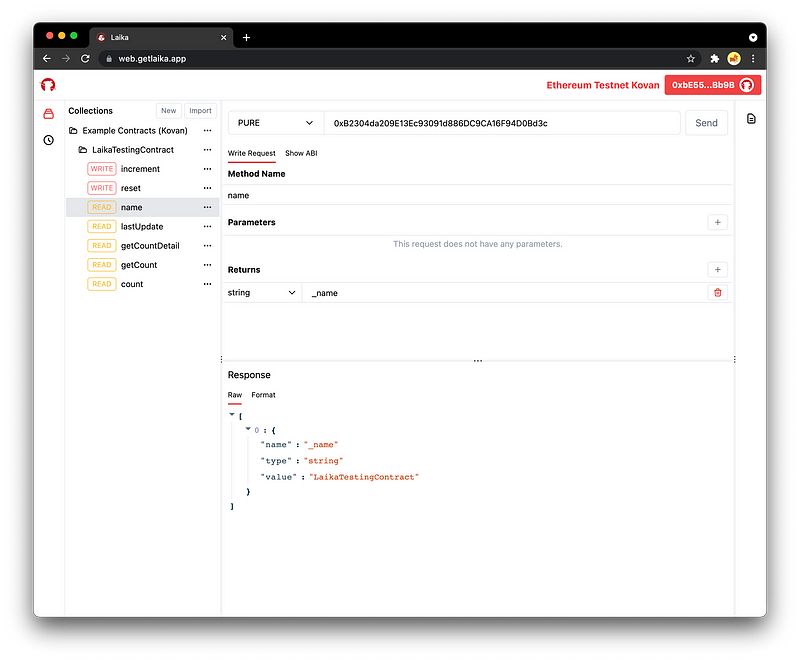Collapse the object 0 response node
Screen dimensions: 800x661
[x=248, y=429]
